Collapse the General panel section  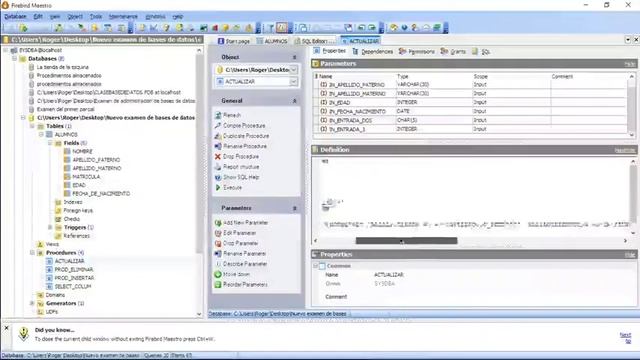pyautogui.click(x=294, y=101)
